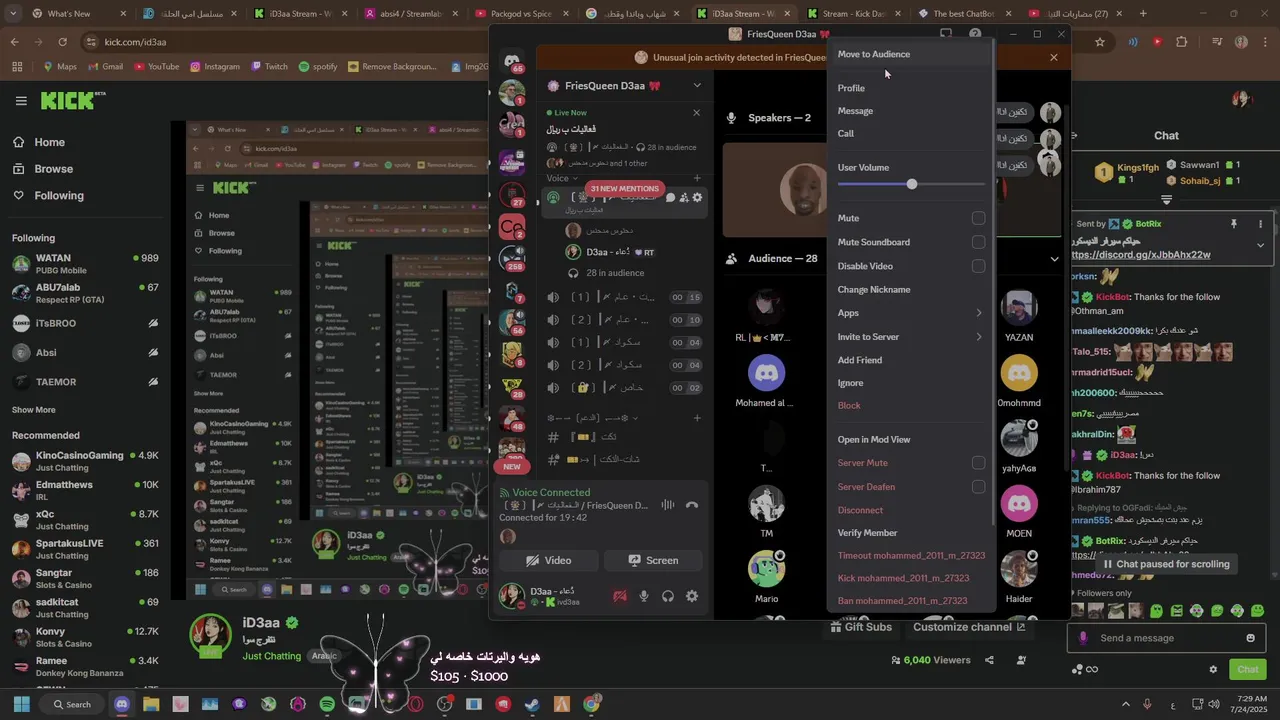The width and height of the screenshot is (1280, 720).
Task: Click the Video button in Discord
Action: 549,561
